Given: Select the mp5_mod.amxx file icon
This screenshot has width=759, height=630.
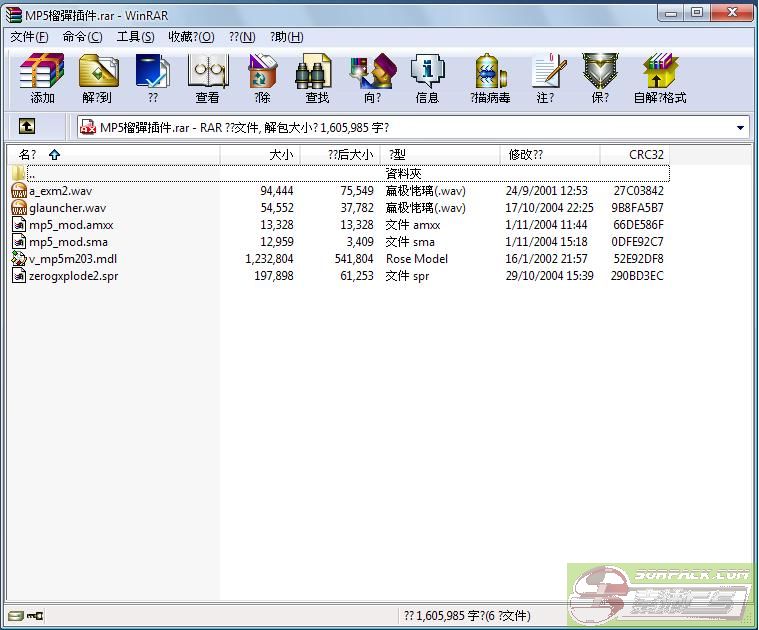Looking at the screenshot, I should tap(19, 225).
